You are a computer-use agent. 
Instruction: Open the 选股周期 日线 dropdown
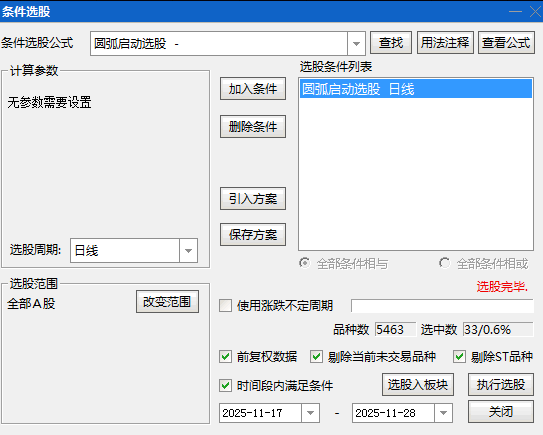[188, 250]
